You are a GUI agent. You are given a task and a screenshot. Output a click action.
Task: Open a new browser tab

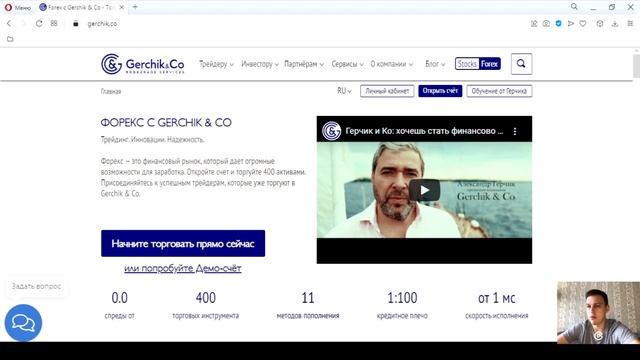pyautogui.click(x=135, y=7)
